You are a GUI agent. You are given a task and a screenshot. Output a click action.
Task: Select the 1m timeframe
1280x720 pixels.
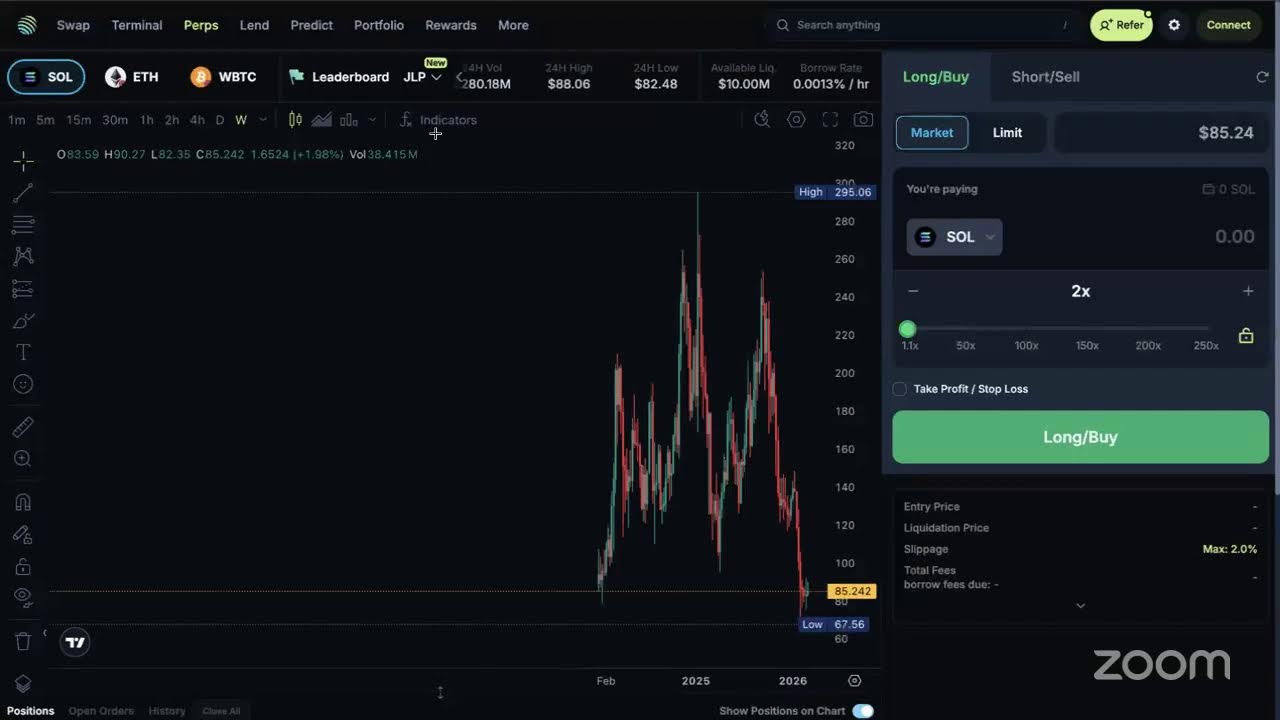[x=17, y=120]
